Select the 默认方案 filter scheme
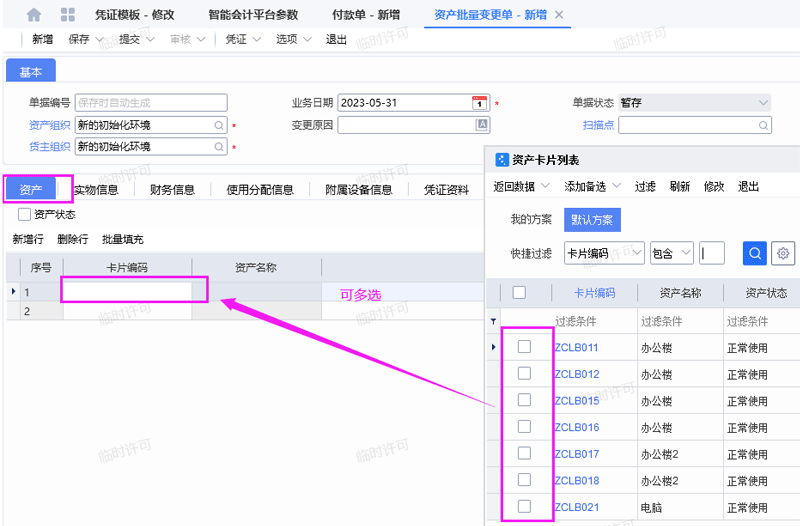 (592, 220)
